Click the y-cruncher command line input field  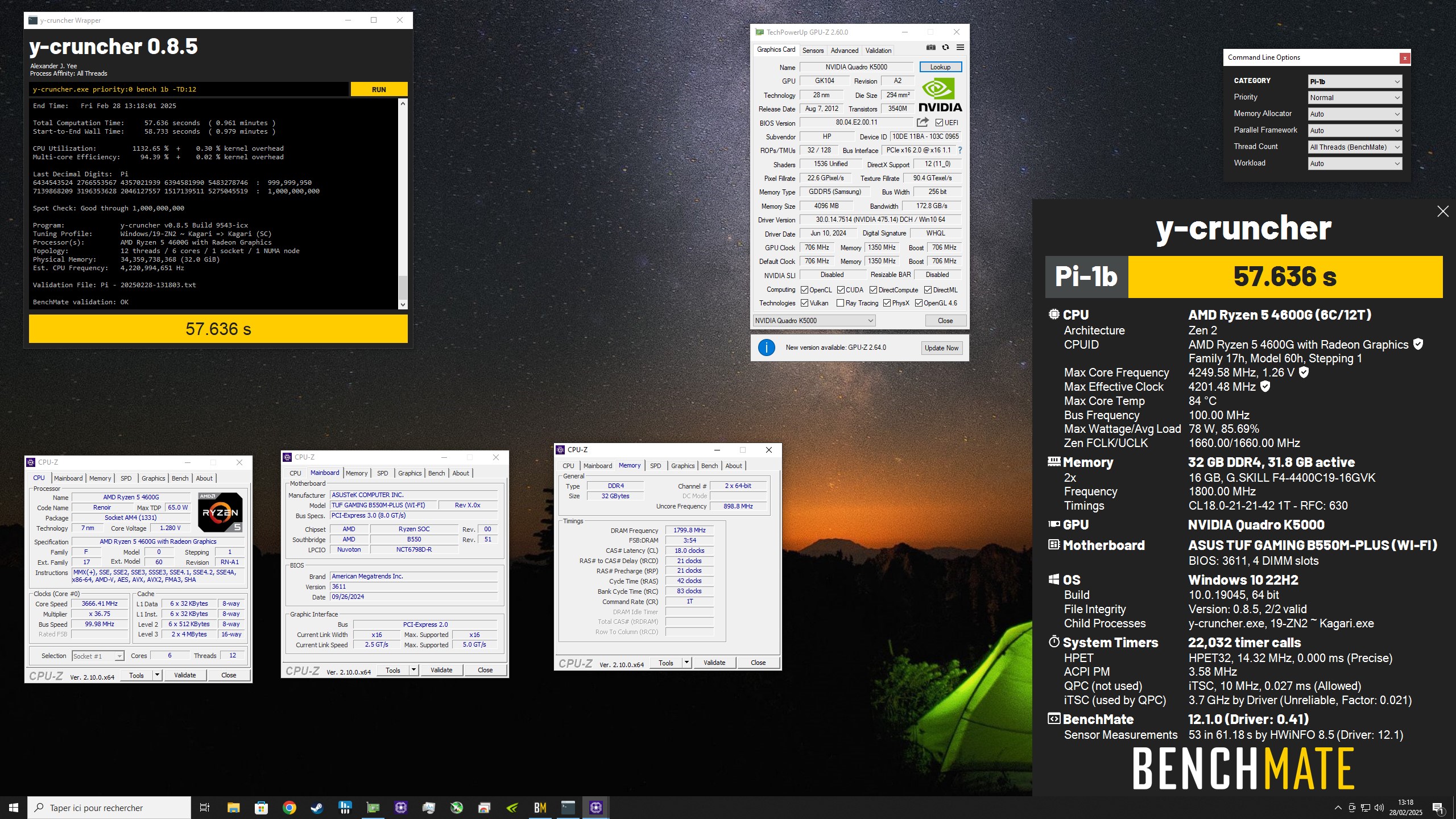pos(189,89)
